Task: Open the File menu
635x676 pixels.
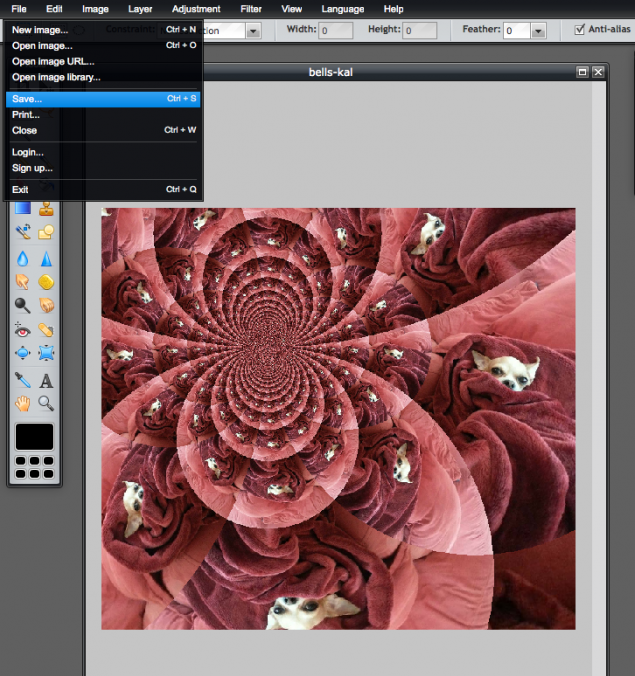Action: [19, 9]
